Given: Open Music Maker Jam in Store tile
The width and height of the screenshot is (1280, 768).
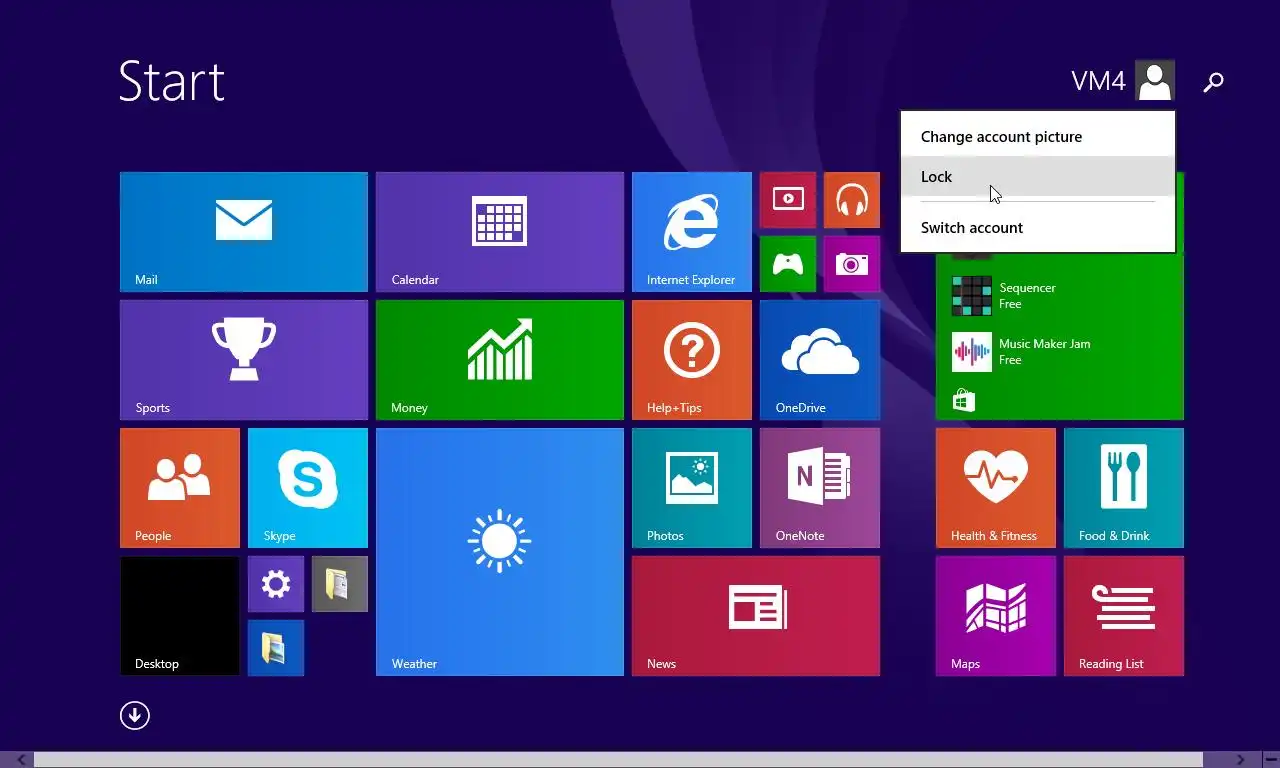Looking at the screenshot, I should tap(1021, 352).
